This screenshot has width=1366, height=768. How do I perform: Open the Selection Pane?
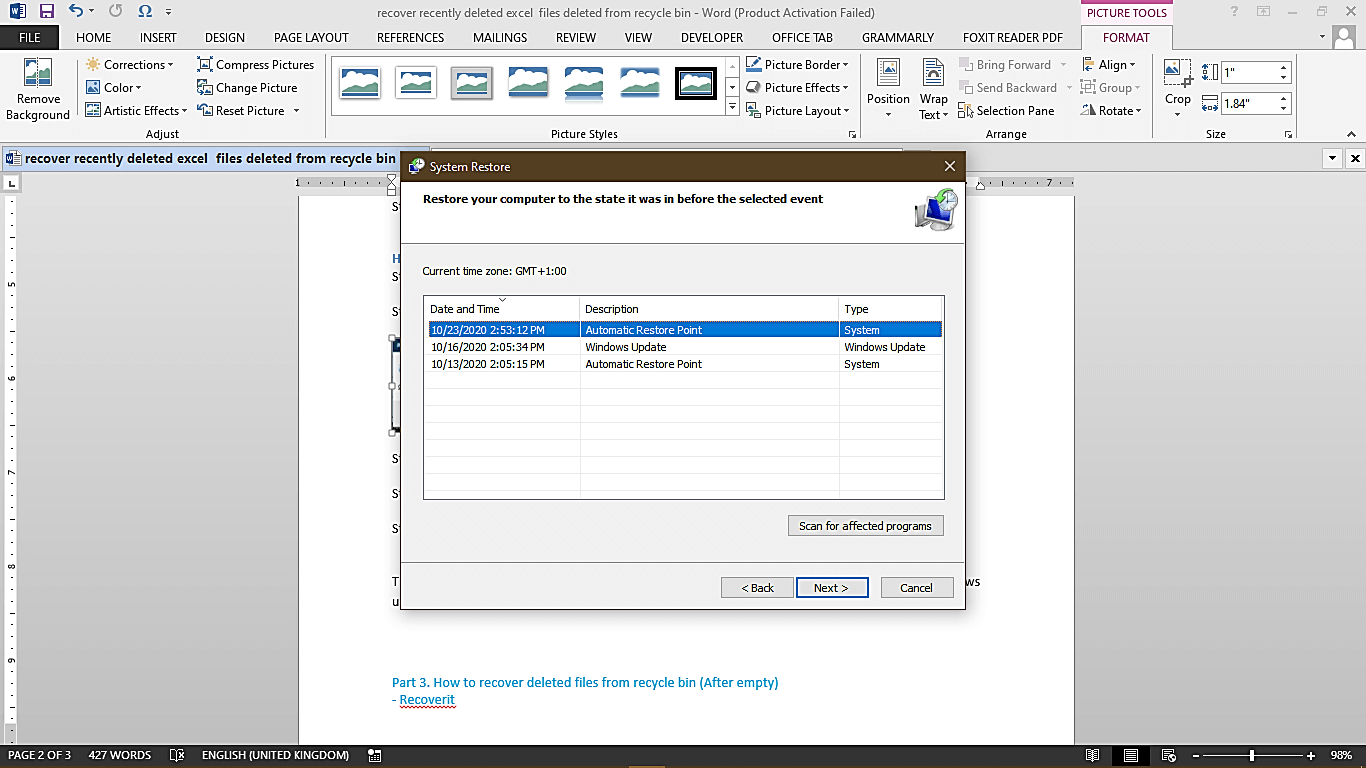pos(1012,110)
